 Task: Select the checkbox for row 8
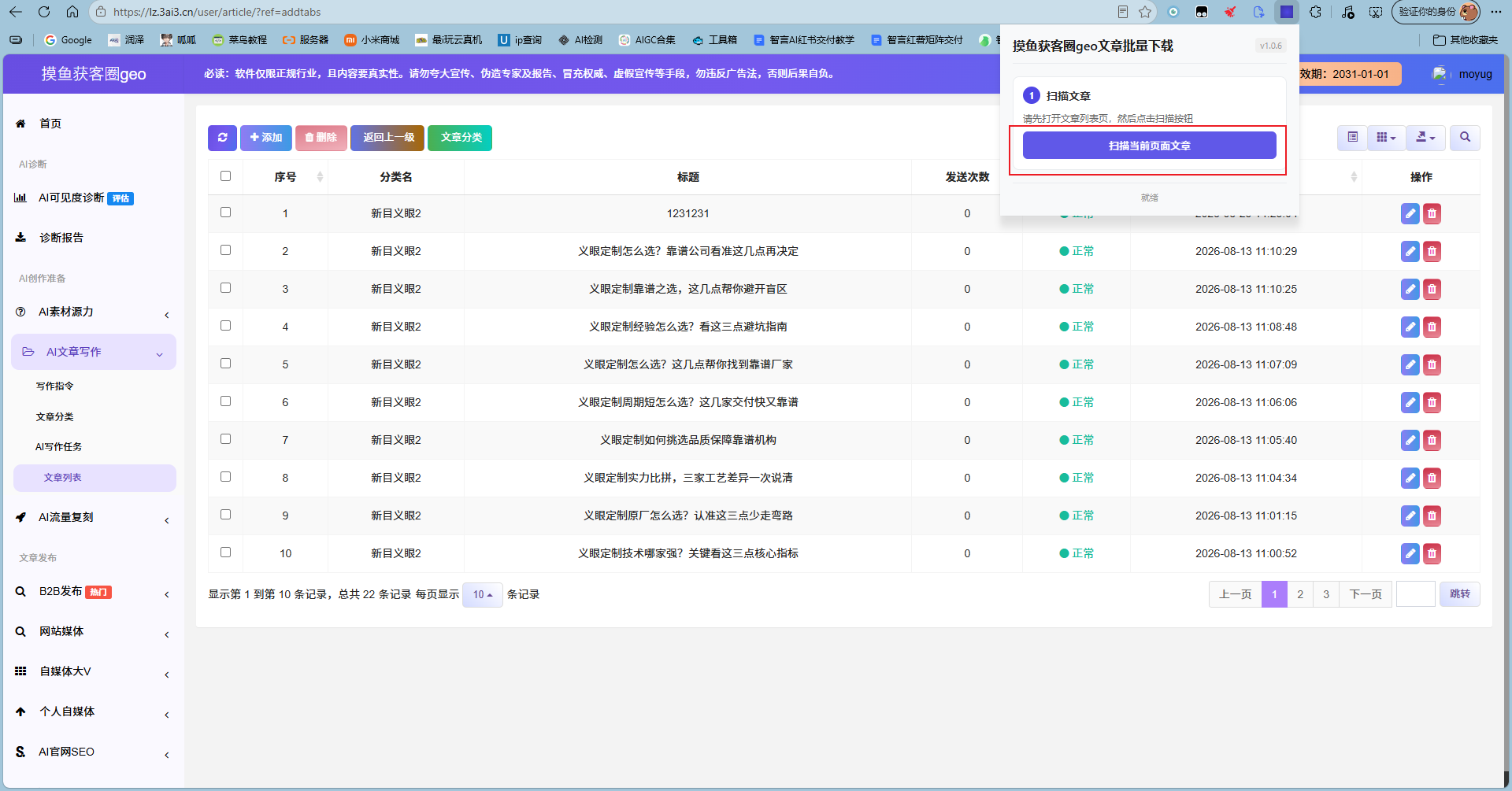(226, 477)
